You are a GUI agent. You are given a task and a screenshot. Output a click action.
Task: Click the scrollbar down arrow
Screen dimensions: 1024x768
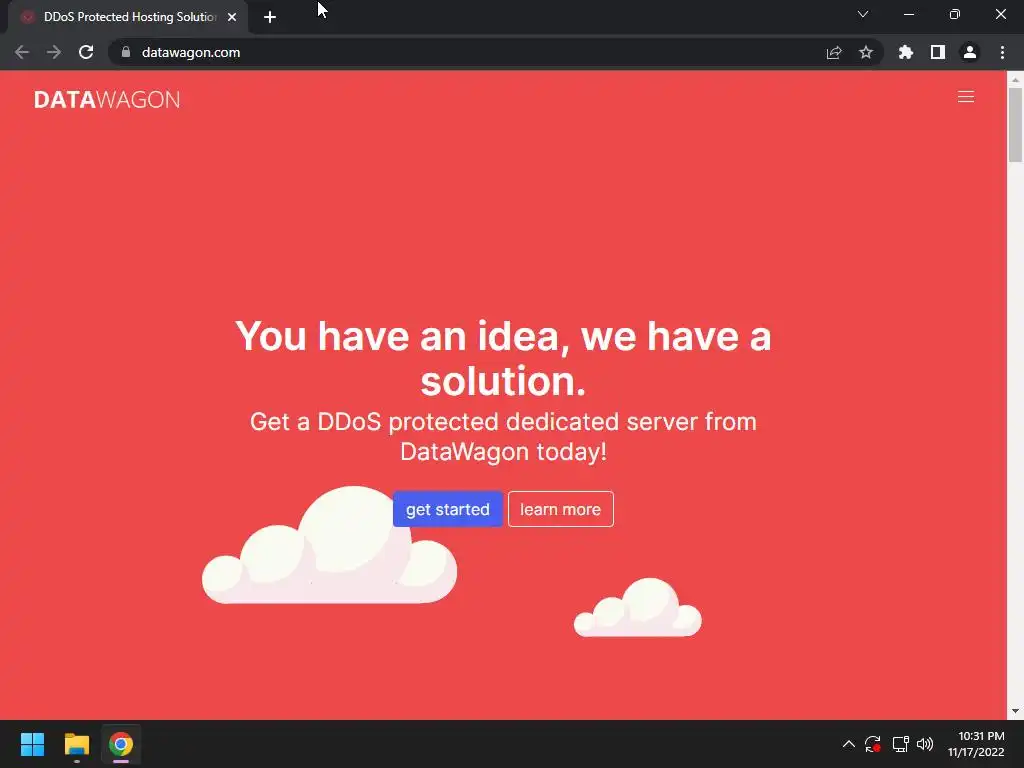point(1015,711)
